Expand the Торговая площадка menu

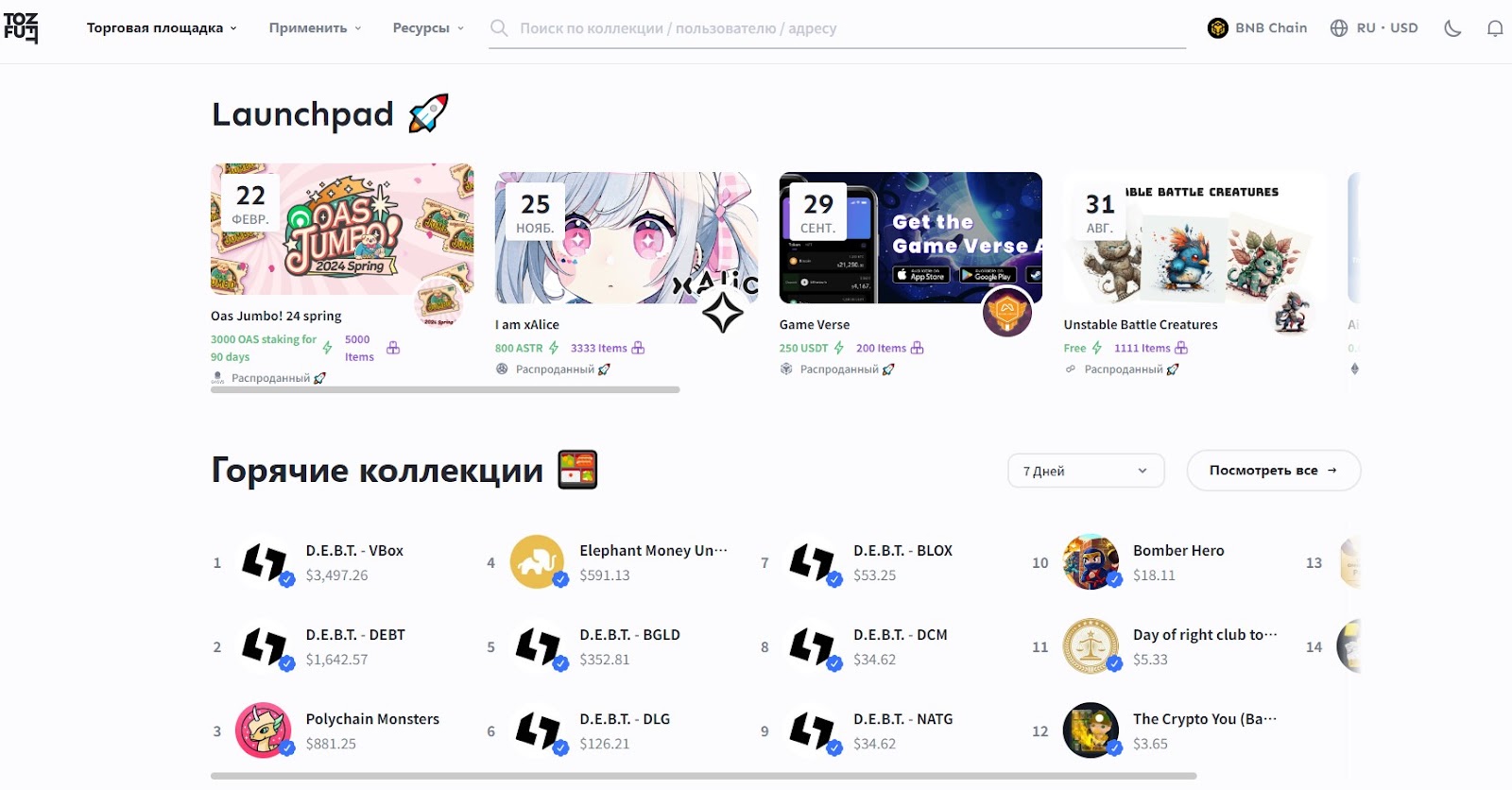pos(162,28)
